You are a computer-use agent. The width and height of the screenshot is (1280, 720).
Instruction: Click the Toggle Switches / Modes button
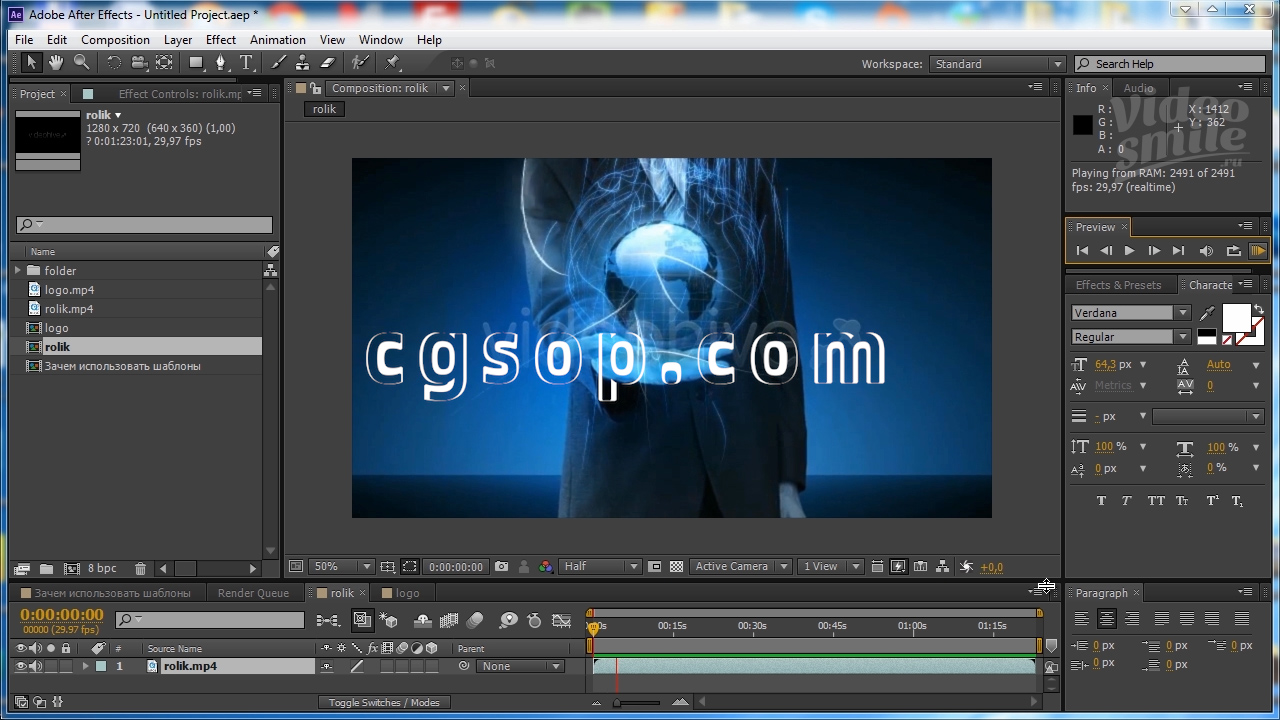pos(384,703)
